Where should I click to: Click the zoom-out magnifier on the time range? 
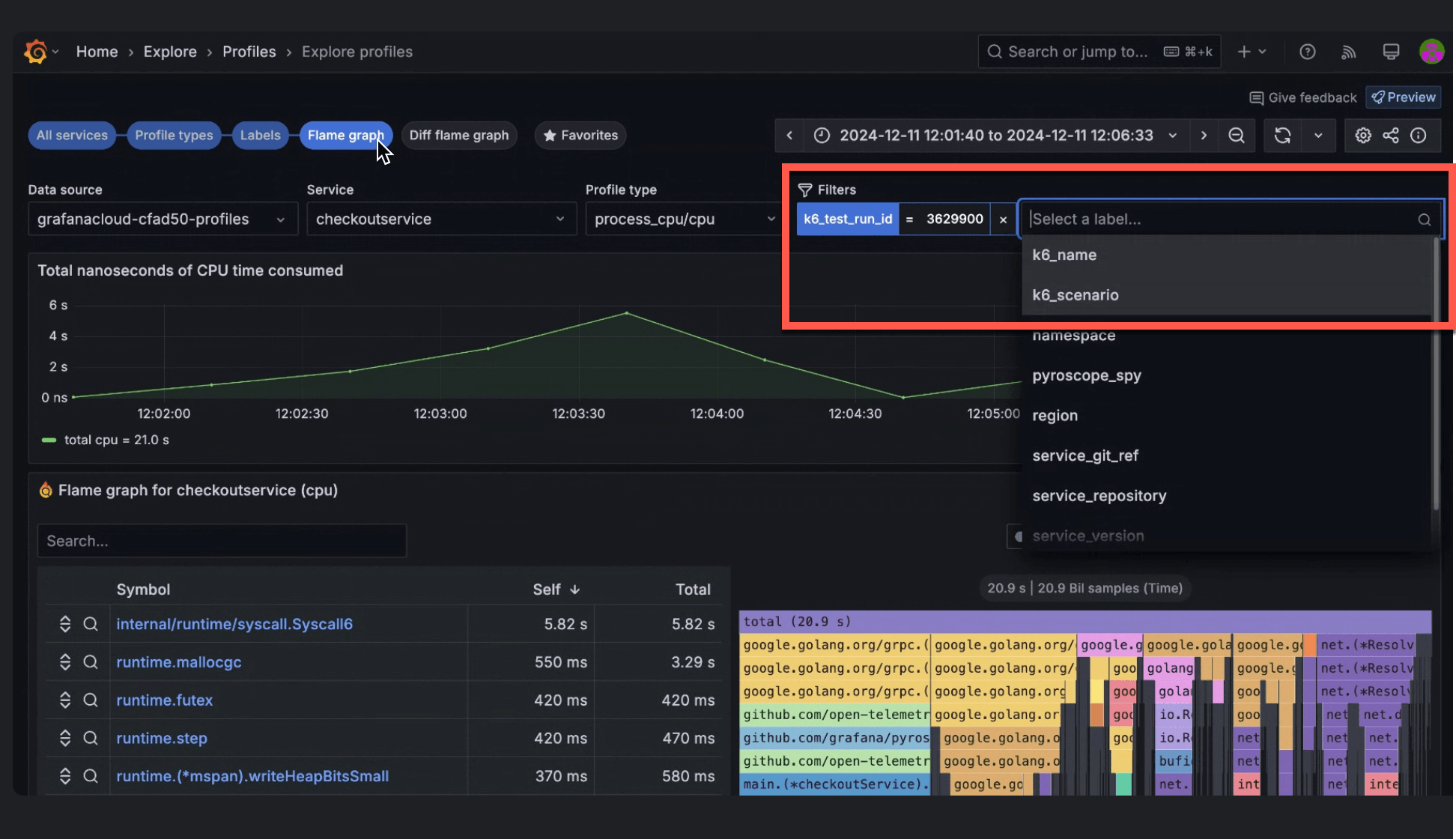pos(1237,136)
